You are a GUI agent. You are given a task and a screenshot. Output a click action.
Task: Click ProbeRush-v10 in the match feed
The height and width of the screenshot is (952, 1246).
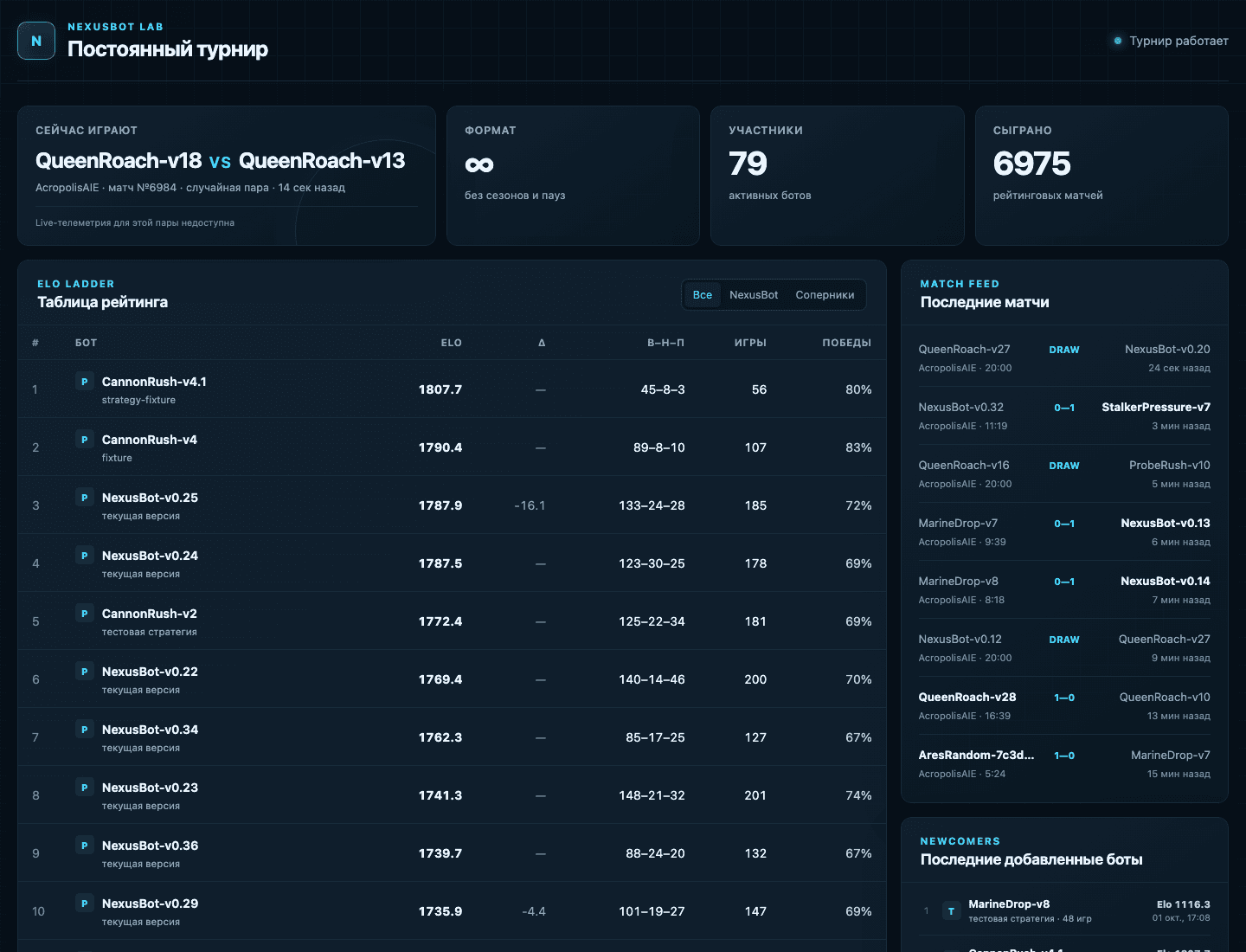[1169, 465]
